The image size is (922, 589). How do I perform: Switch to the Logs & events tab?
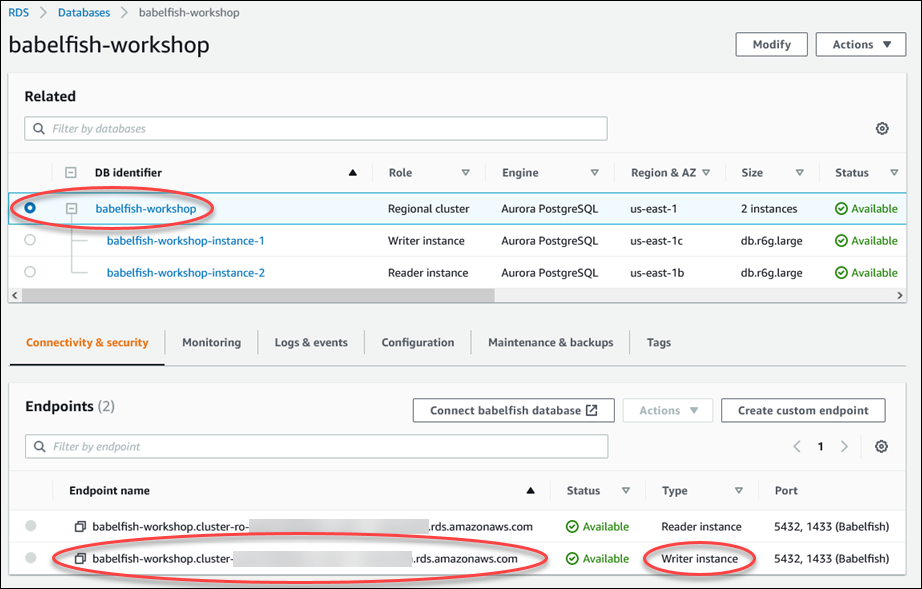pos(310,342)
